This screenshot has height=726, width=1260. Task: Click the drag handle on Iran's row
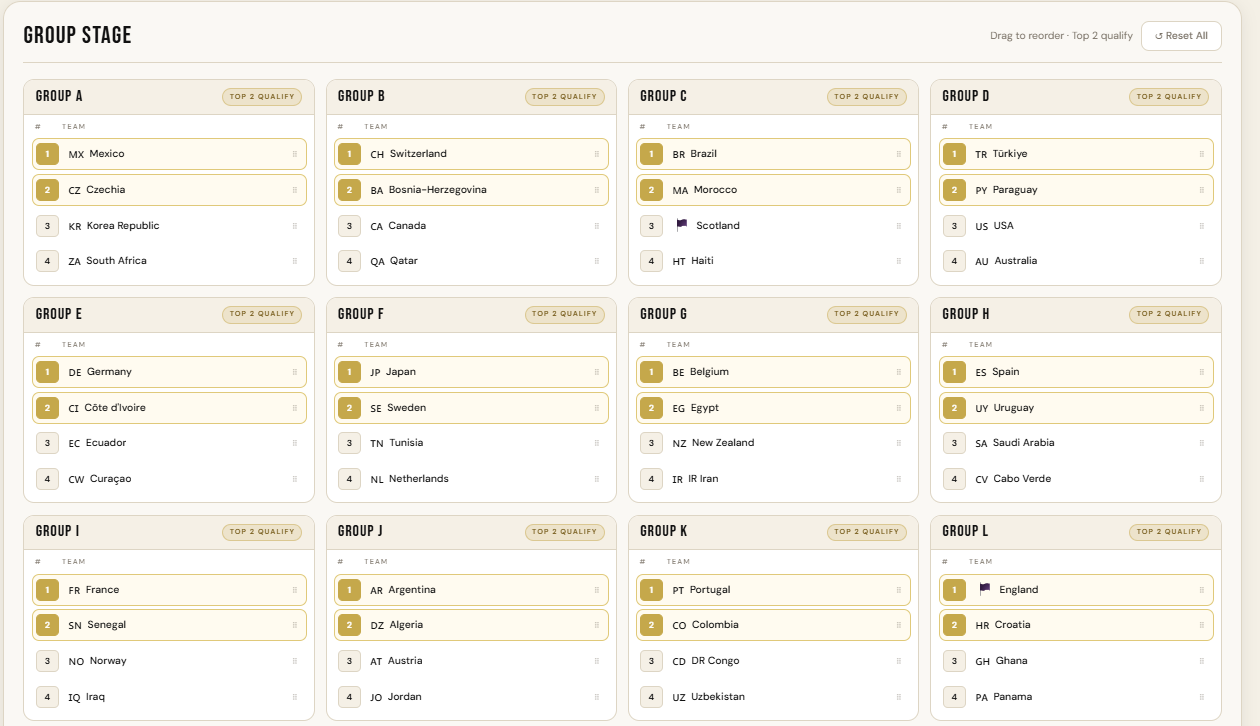coord(899,479)
